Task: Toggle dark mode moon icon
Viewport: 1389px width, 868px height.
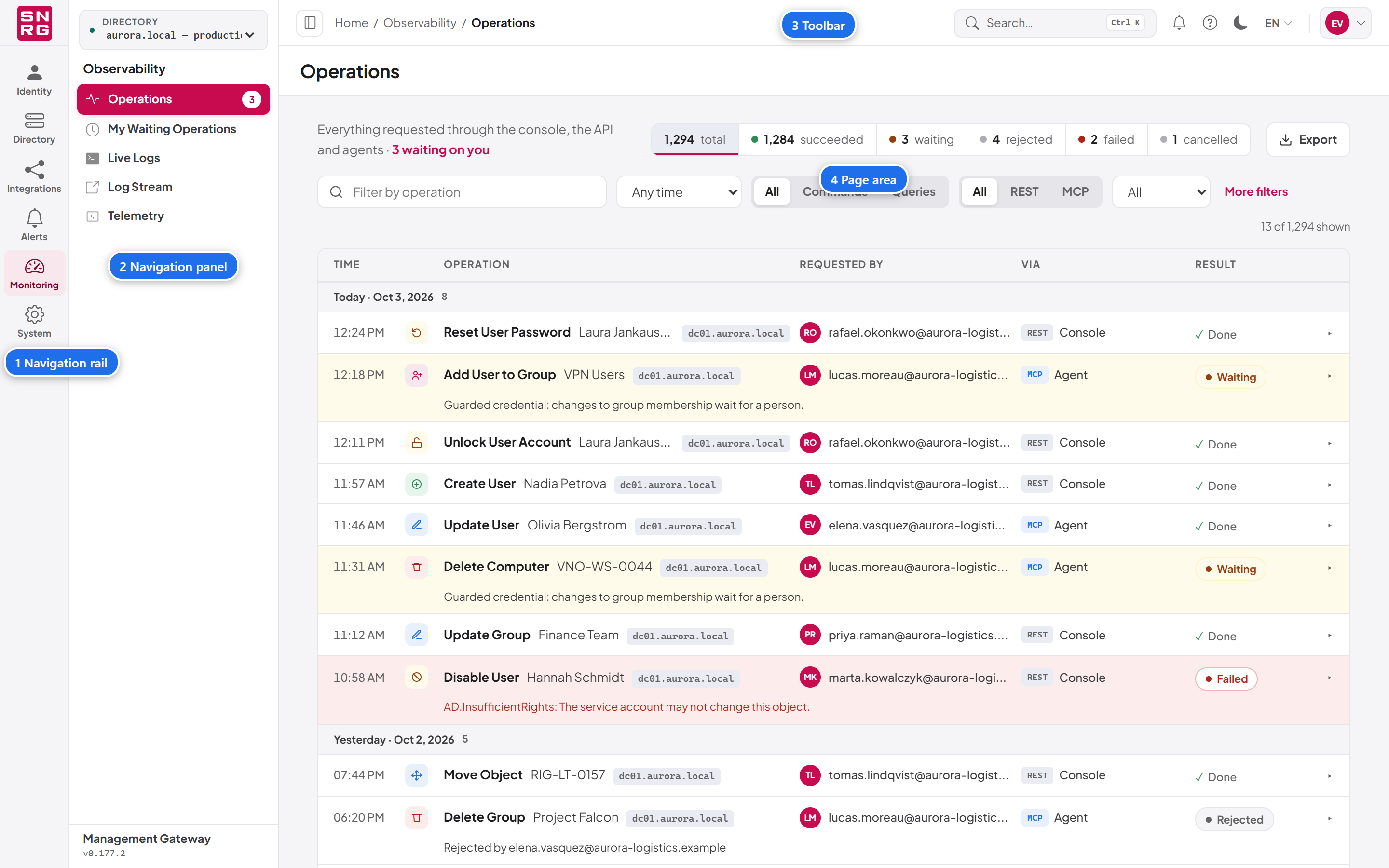Action: click(x=1240, y=23)
